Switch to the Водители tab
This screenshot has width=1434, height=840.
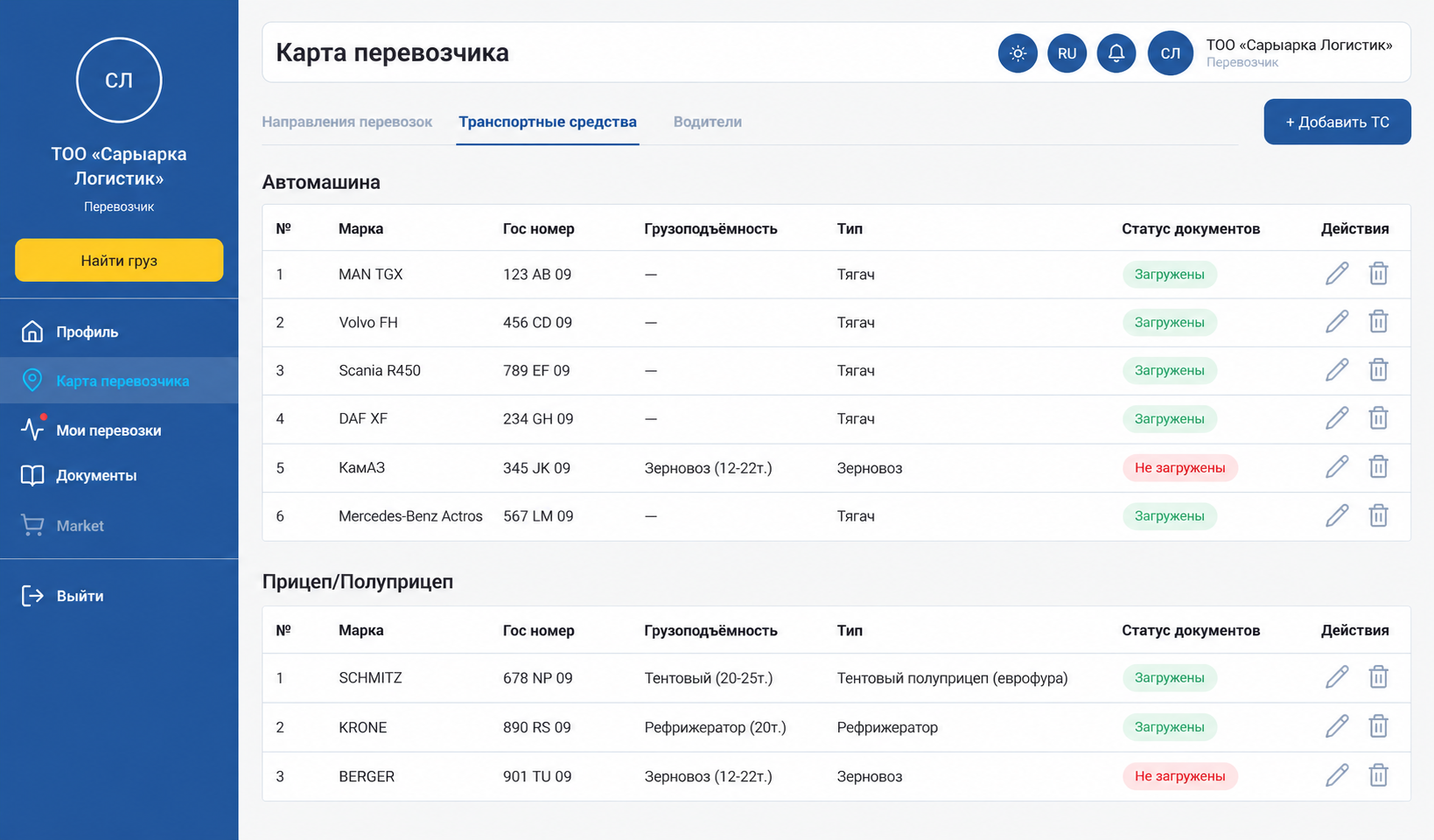(x=708, y=122)
